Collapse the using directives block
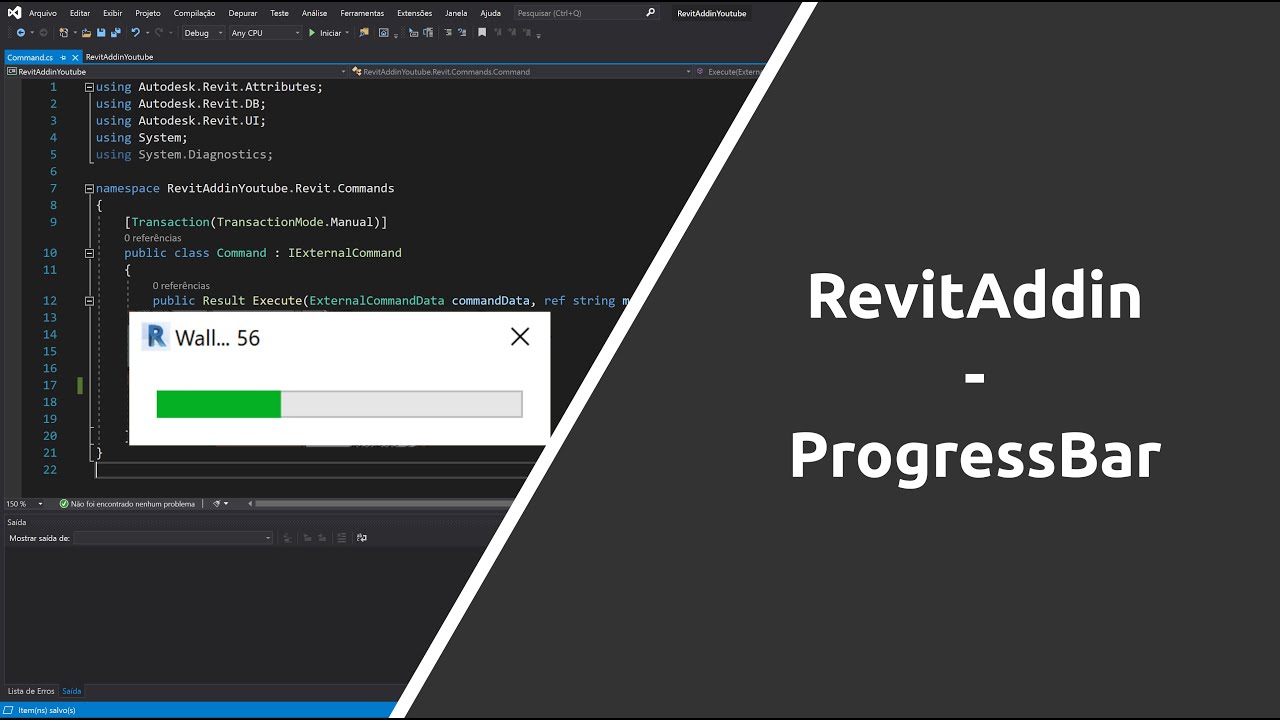 [89, 87]
